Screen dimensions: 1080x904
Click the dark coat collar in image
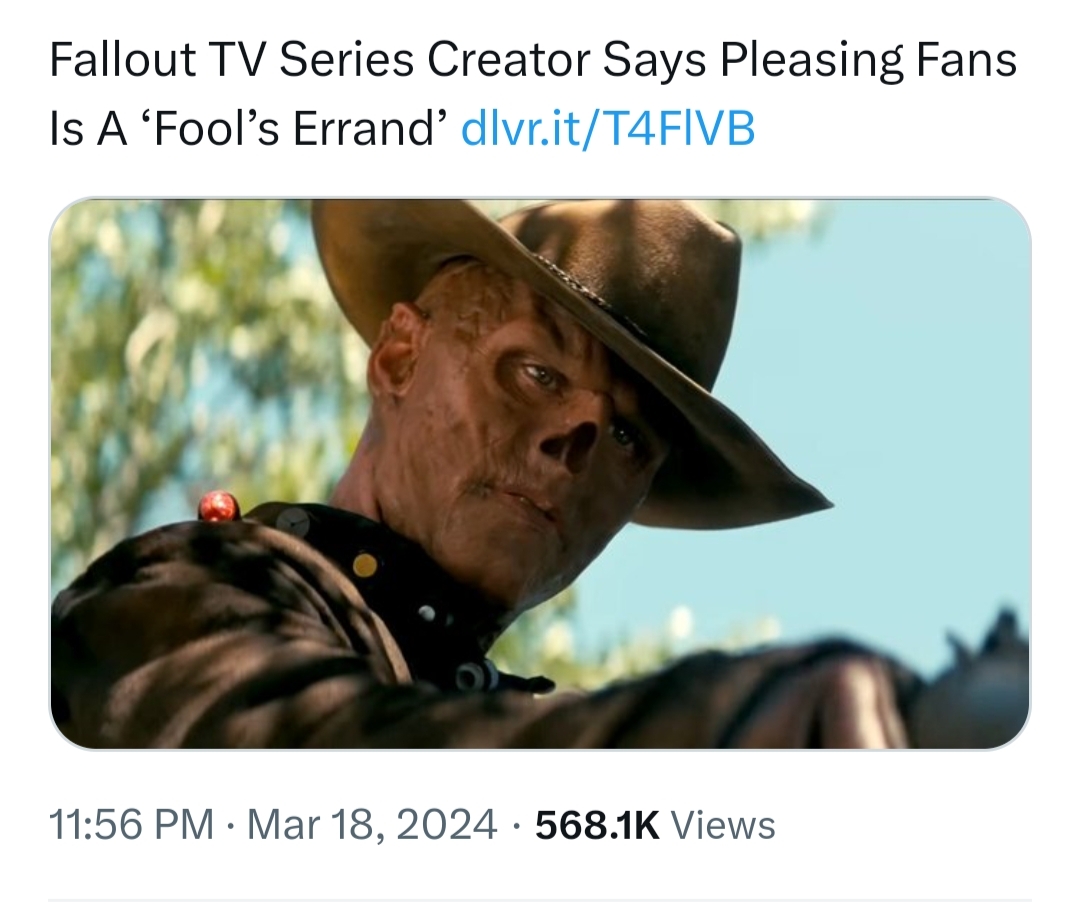pos(386,572)
